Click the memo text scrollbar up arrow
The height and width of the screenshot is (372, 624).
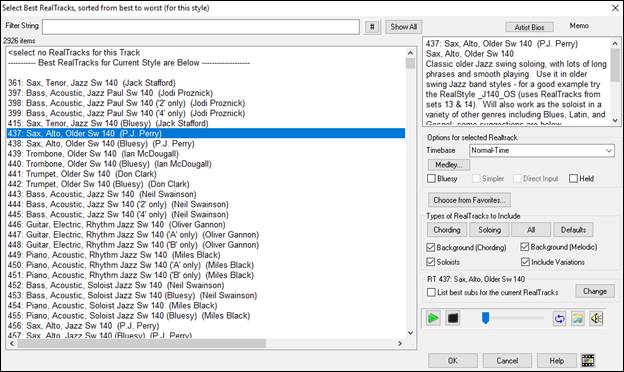[615, 43]
